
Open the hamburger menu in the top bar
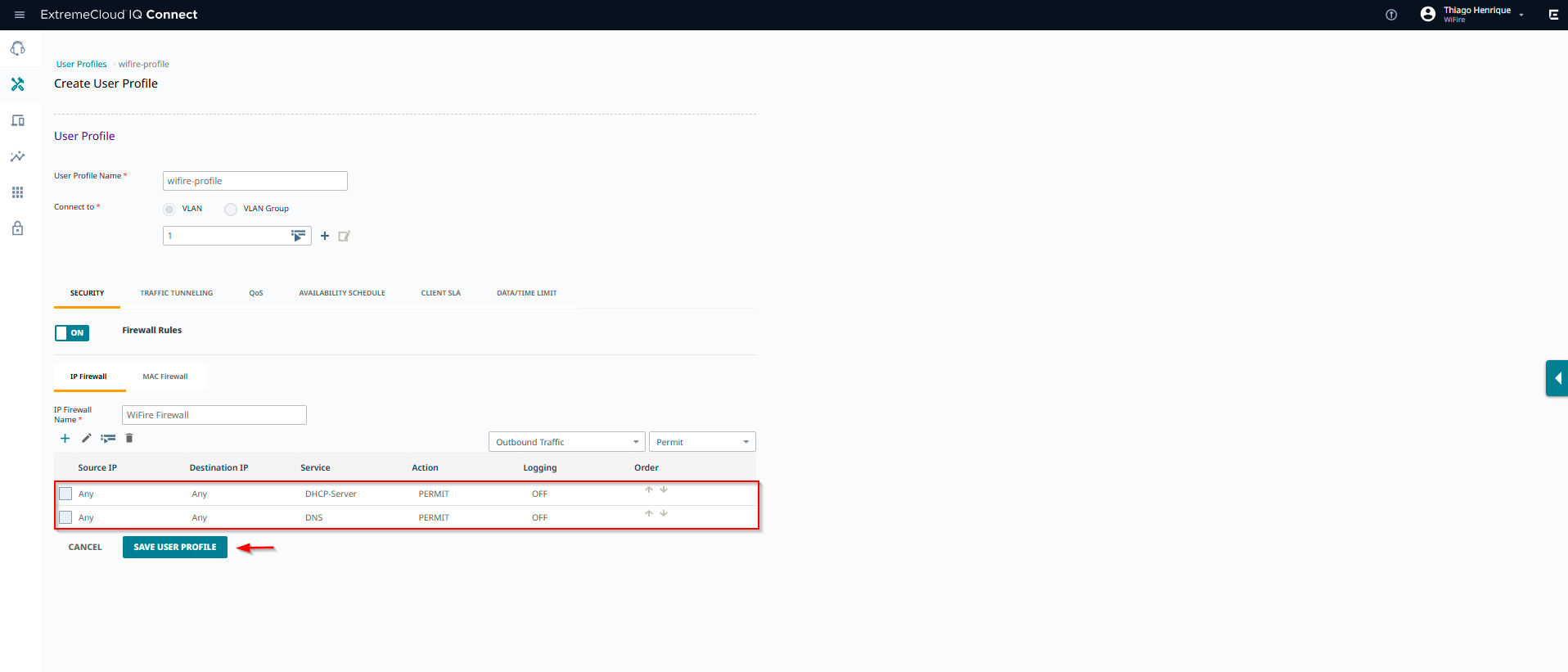(x=20, y=15)
